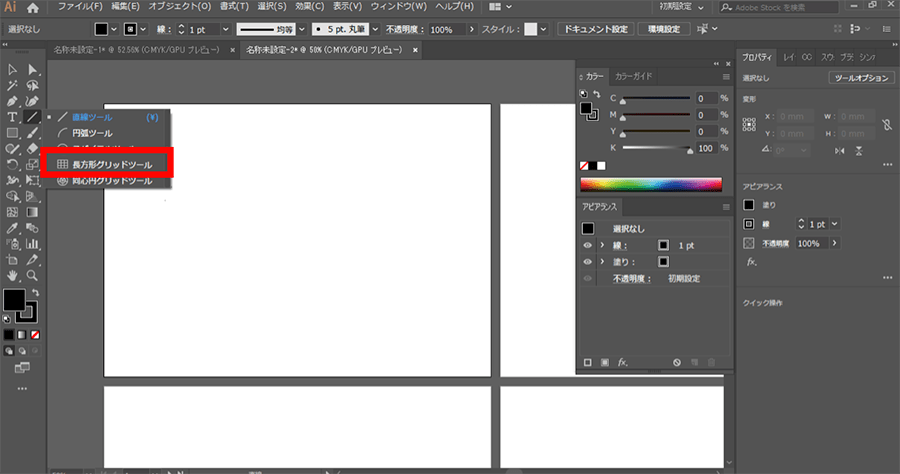
Task: Expand 線 row in Appearance panel
Action: tap(602, 245)
